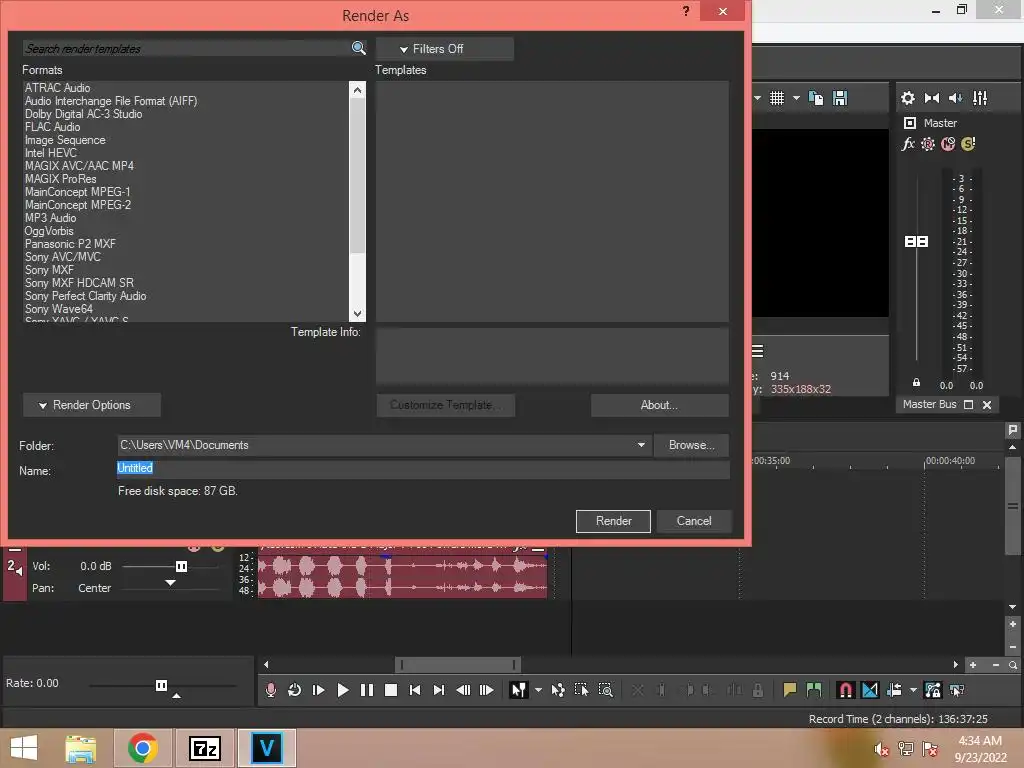Toggle Ignore Event Grouping button

coord(957,690)
